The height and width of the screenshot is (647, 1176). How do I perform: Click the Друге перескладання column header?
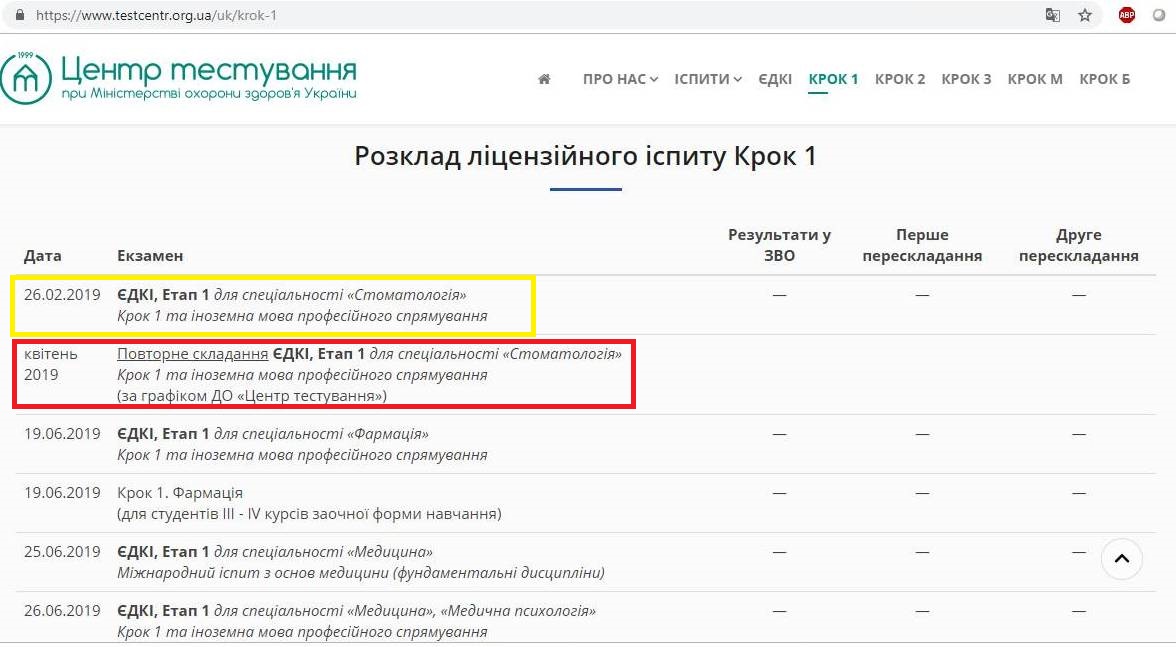click(x=1078, y=245)
